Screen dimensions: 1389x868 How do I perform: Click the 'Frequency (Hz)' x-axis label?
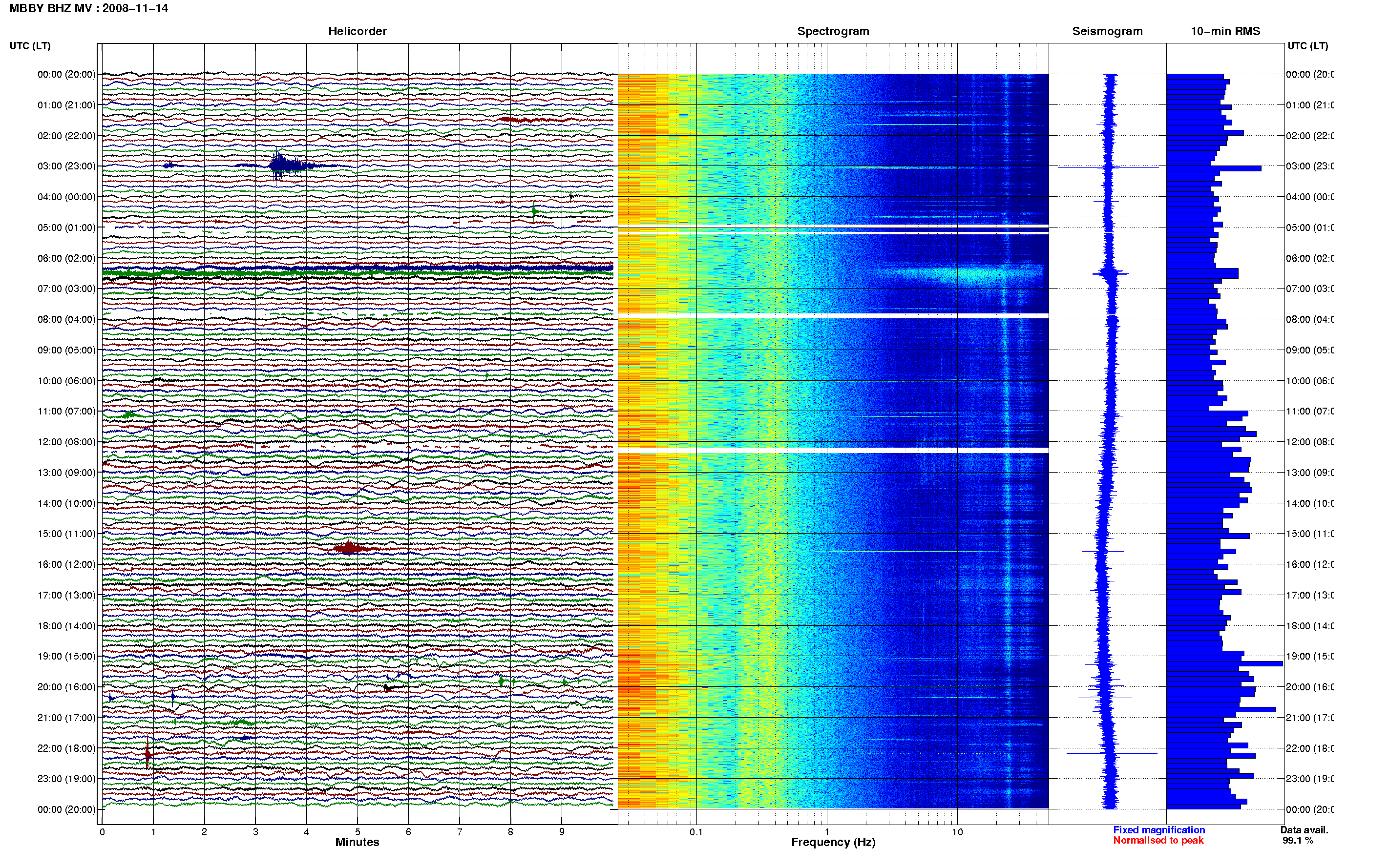click(x=833, y=842)
